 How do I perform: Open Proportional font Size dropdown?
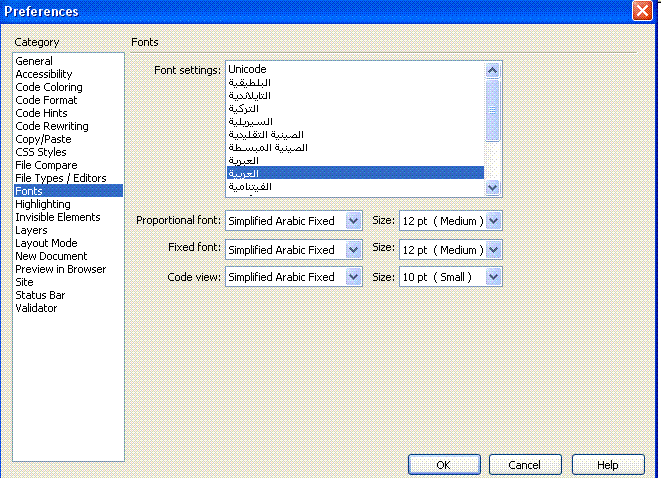[x=450, y=221]
